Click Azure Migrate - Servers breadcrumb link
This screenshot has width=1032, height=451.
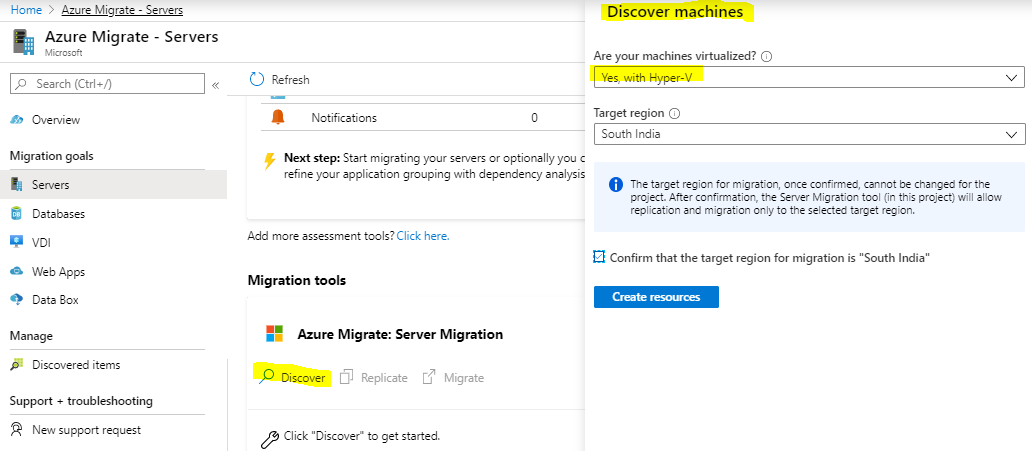click(122, 10)
